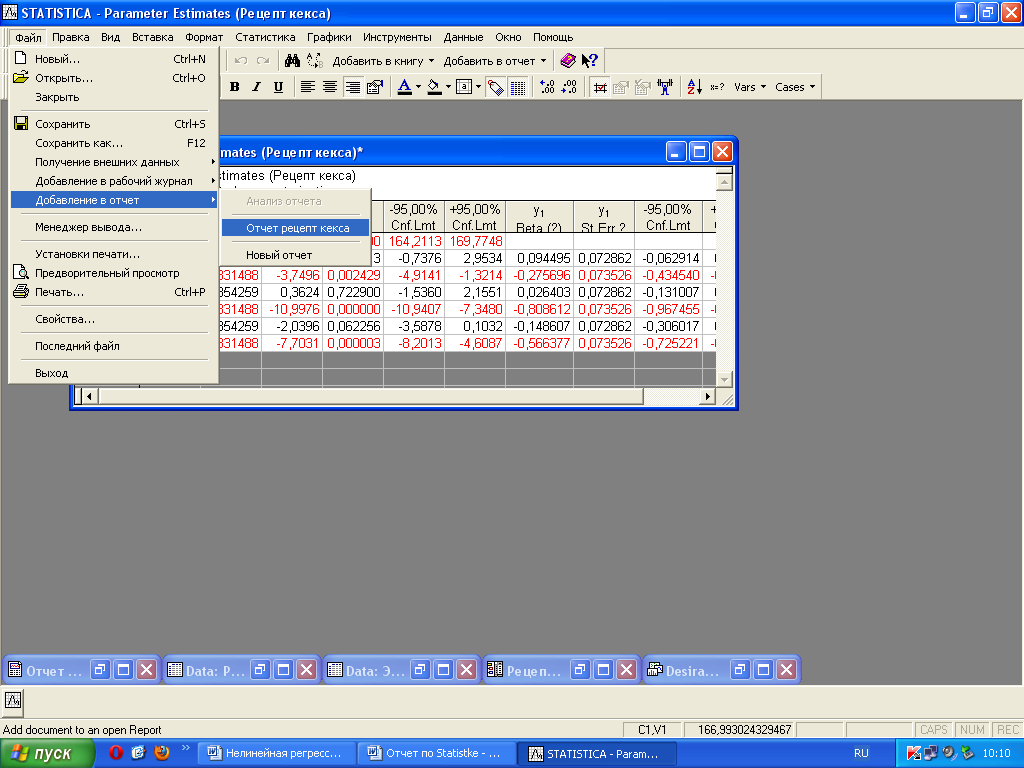Click the x=? recalculate icon

click(x=717, y=87)
